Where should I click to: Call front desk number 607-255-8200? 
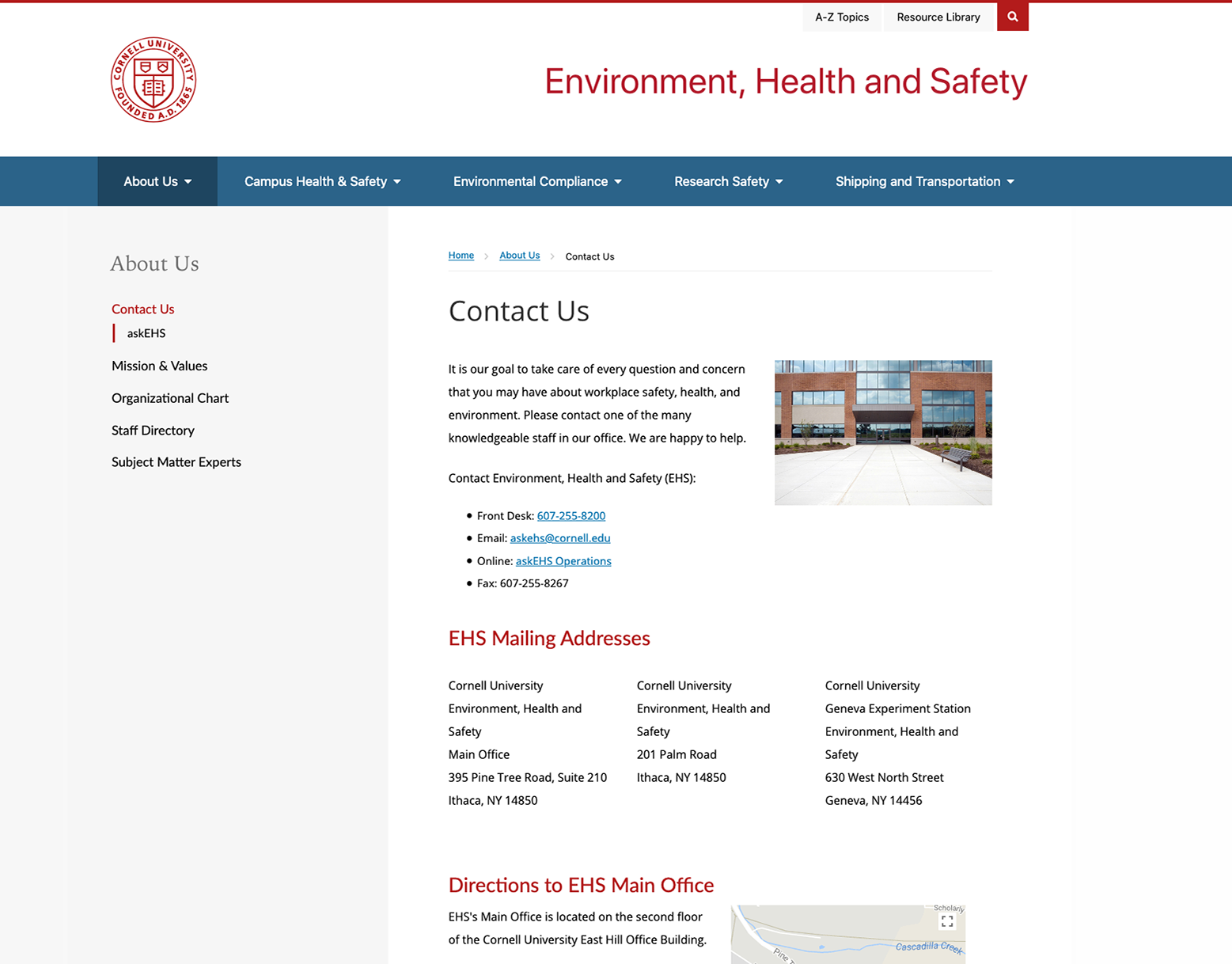pos(571,515)
